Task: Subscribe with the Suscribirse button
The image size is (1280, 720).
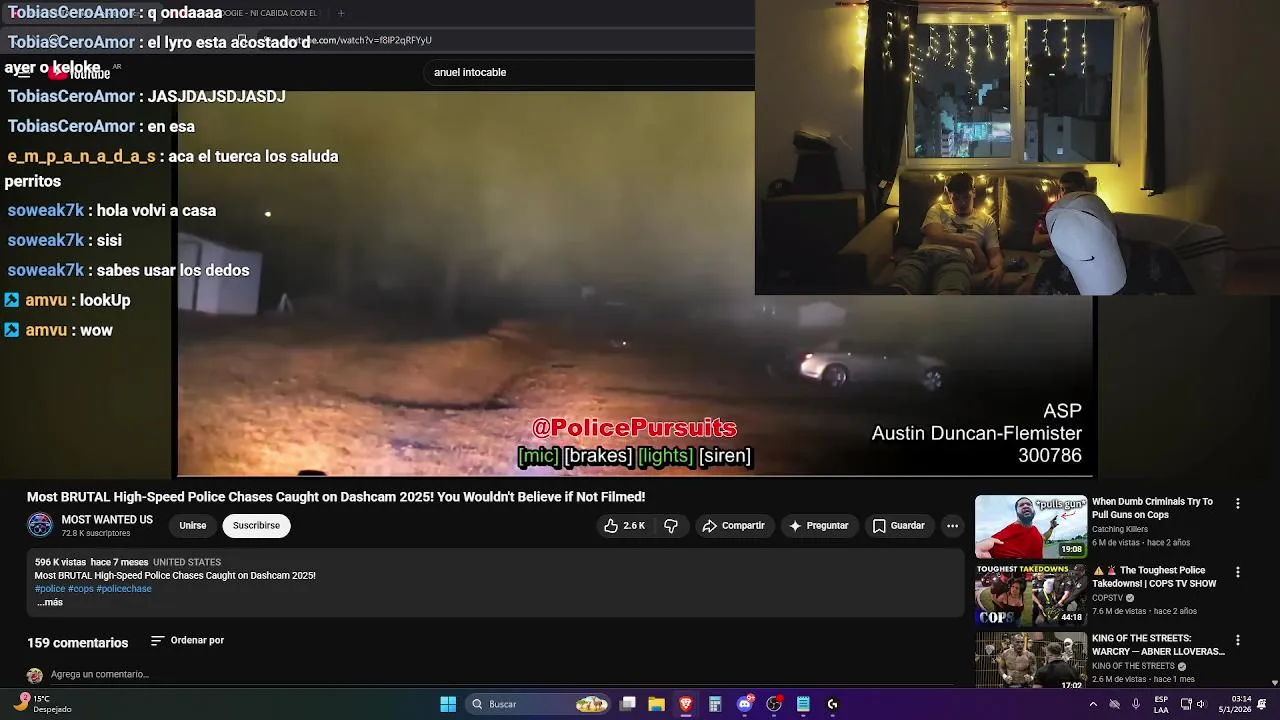Action: (x=256, y=526)
